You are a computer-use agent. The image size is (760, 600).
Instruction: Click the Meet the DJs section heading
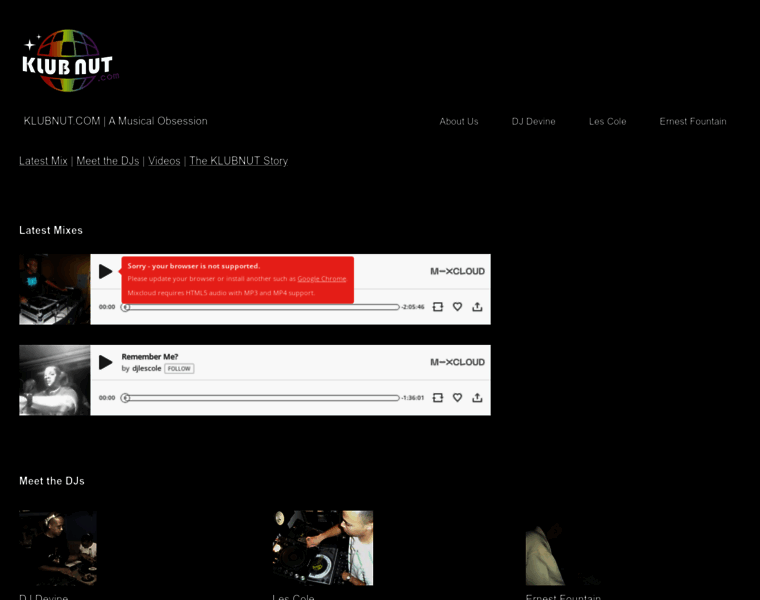point(52,481)
